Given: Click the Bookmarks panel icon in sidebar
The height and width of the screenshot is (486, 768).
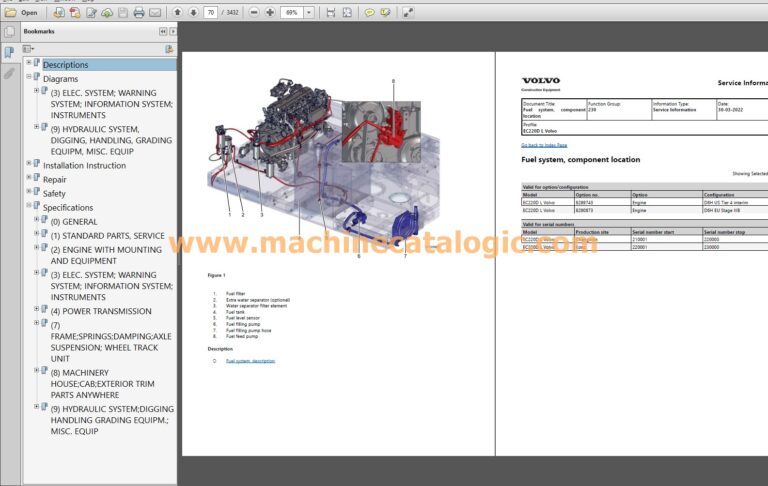Looking at the screenshot, I should click(x=9, y=52).
